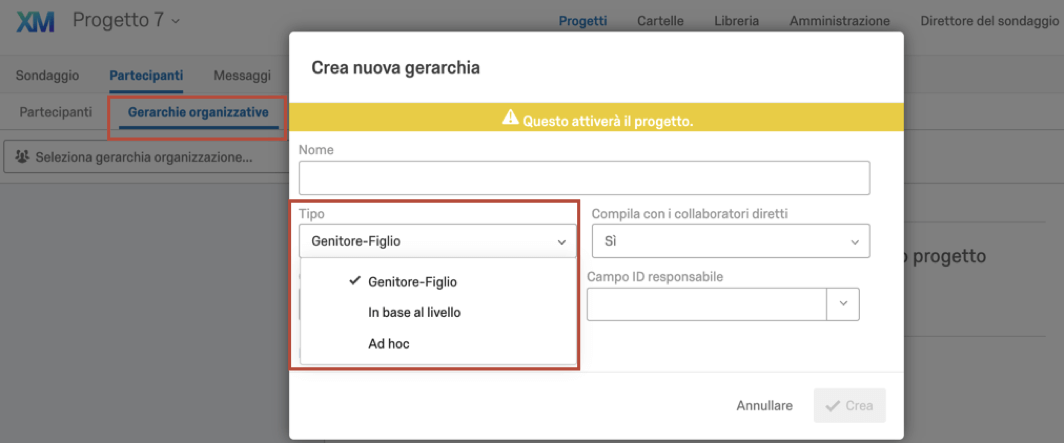Click the Campo ID responsabile input
Viewport: 1064px width, 443px height.
(706, 303)
